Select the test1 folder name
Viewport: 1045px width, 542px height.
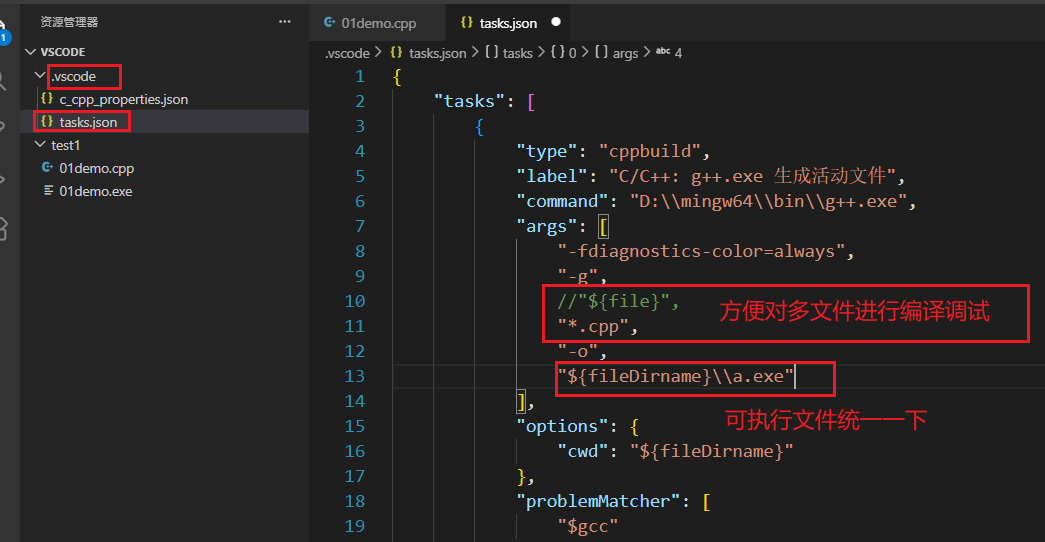[65, 145]
